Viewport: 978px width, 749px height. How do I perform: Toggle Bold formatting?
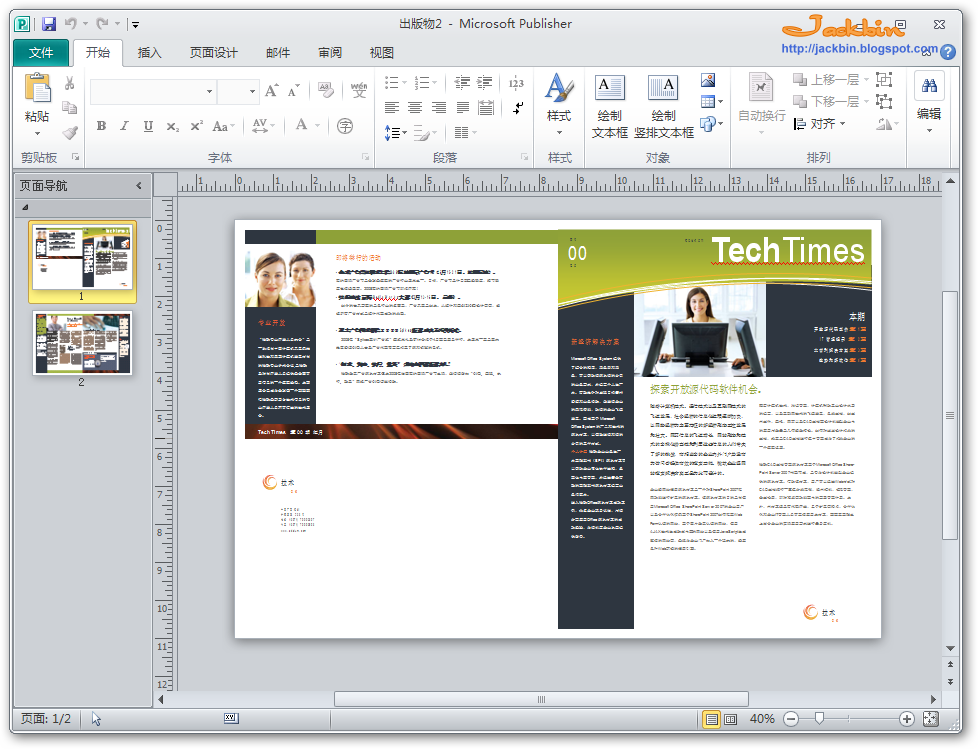(x=101, y=126)
